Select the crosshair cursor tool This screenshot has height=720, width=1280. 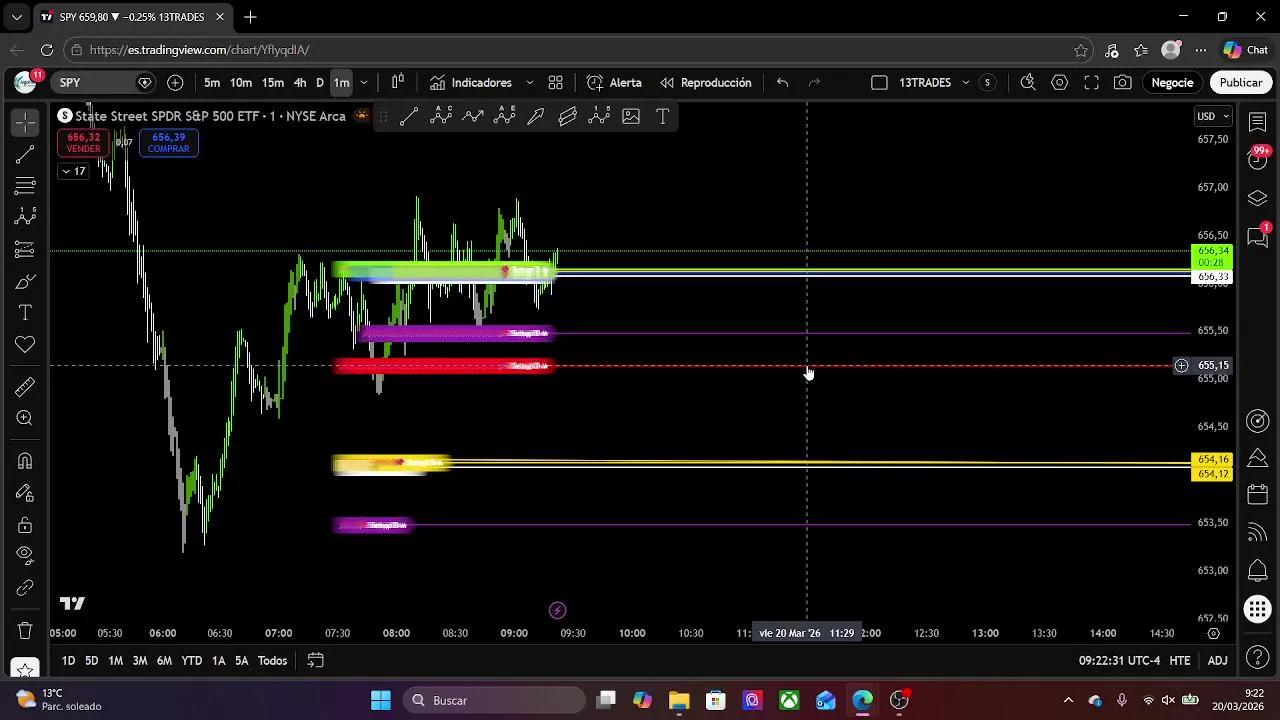coord(25,122)
